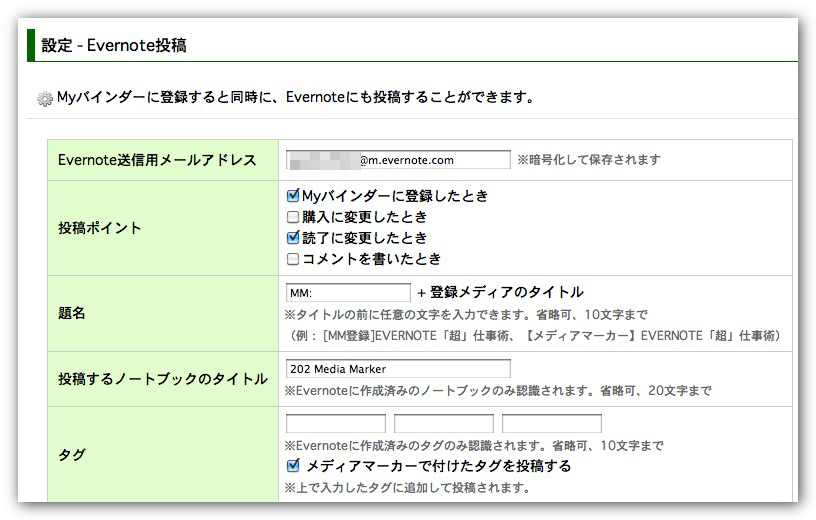Image resolution: width=816 pixels, height=520 pixels.
Task: Tick the コメントを書いたとき checkbox
Action: (293, 259)
